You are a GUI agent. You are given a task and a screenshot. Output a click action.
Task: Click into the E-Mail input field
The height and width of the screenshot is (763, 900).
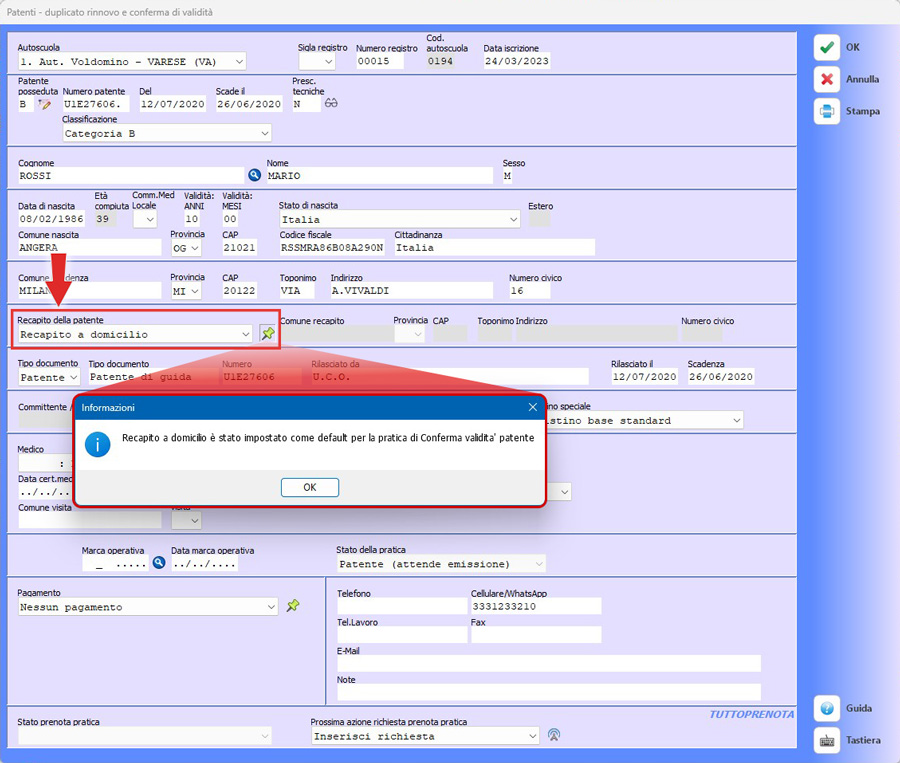(x=548, y=664)
